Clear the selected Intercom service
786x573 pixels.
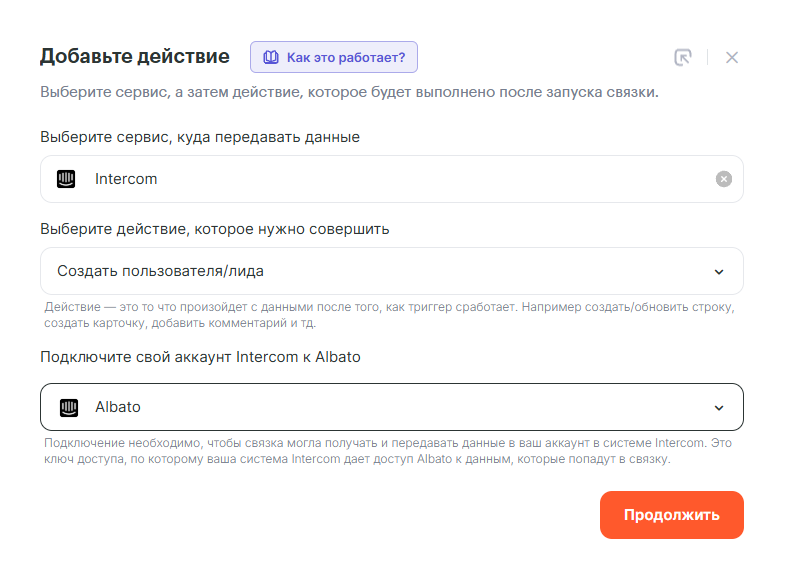pyautogui.click(x=724, y=179)
